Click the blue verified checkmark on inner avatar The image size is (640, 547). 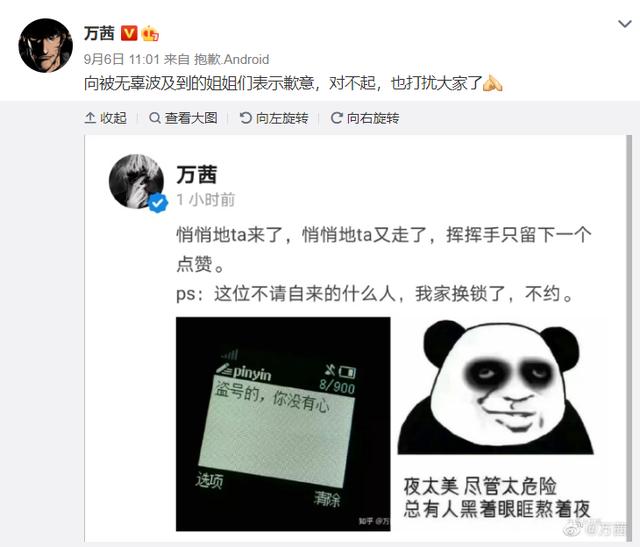pyautogui.click(x=158, y=203)
